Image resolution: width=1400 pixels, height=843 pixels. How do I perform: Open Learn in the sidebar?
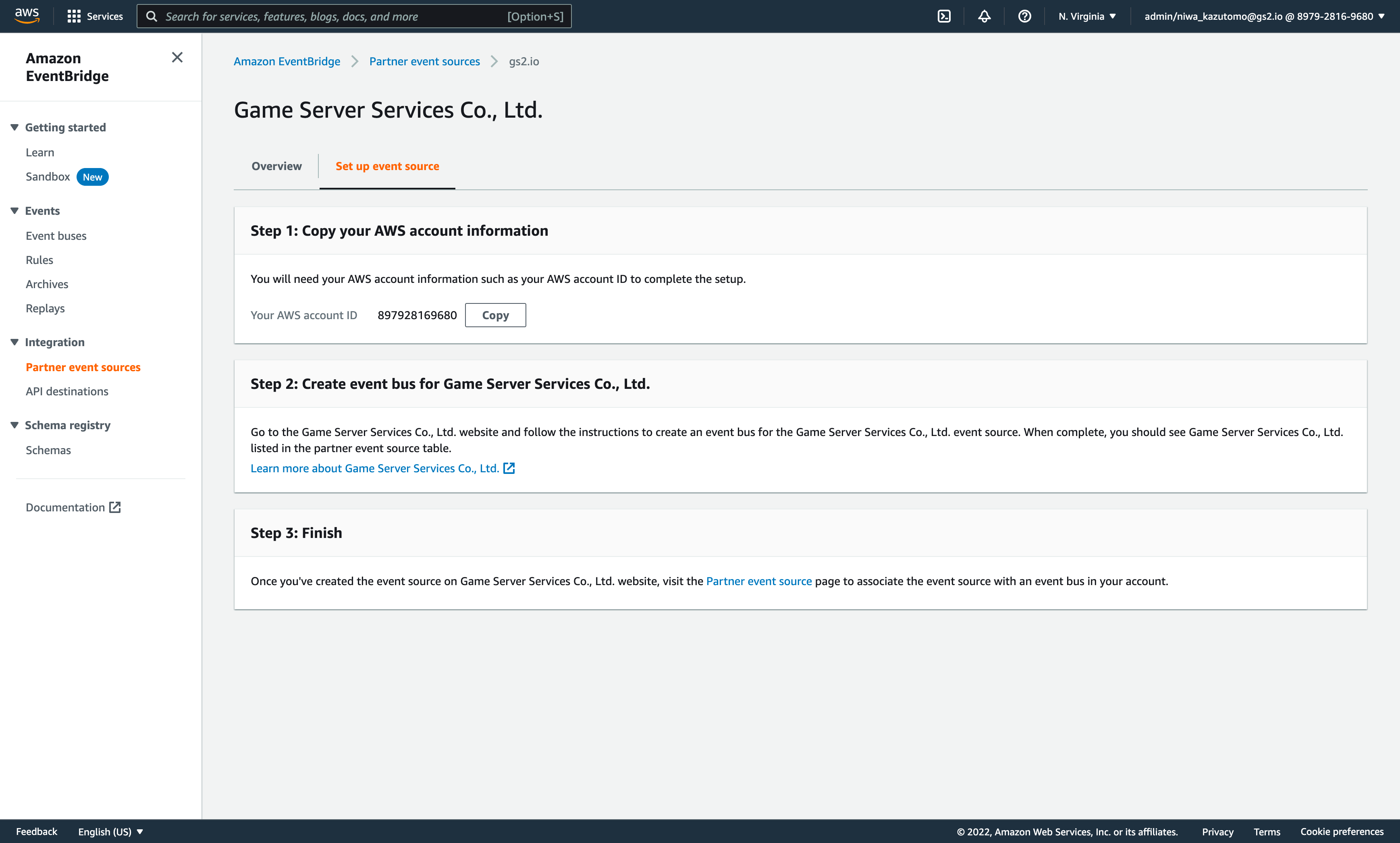(x=40, y=152)
